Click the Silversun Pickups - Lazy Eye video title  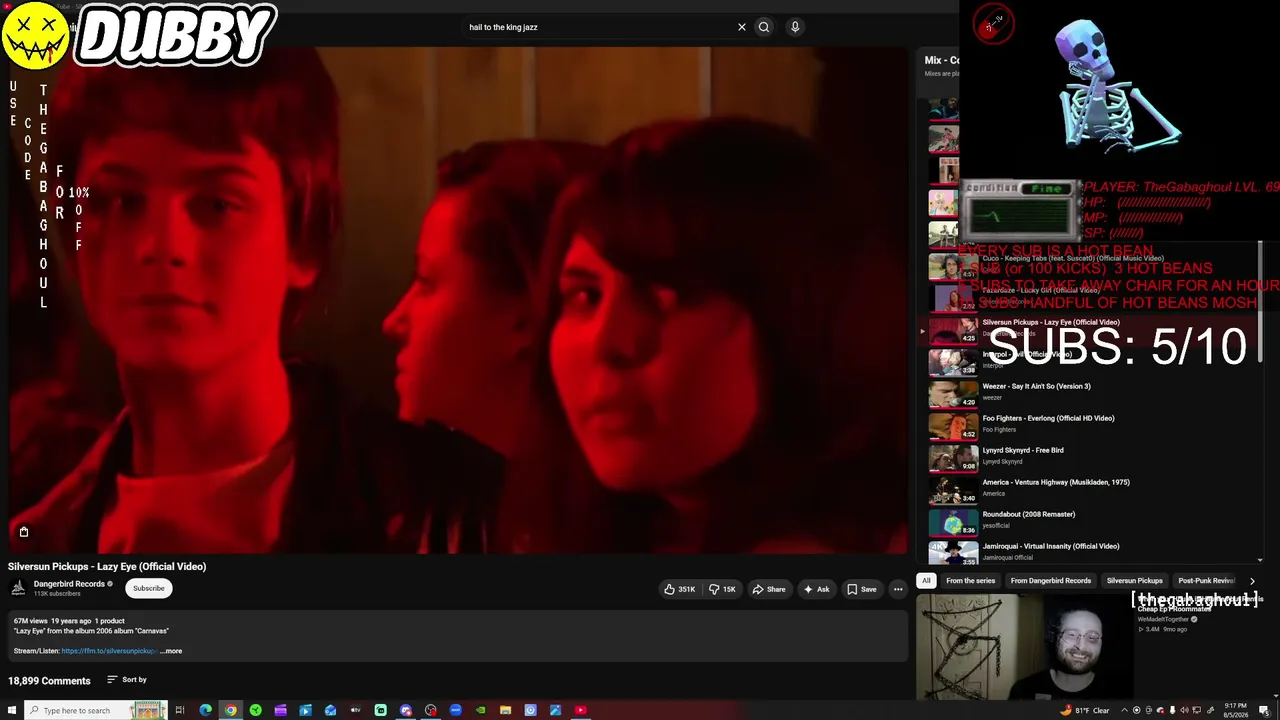[x=107, y=566]
